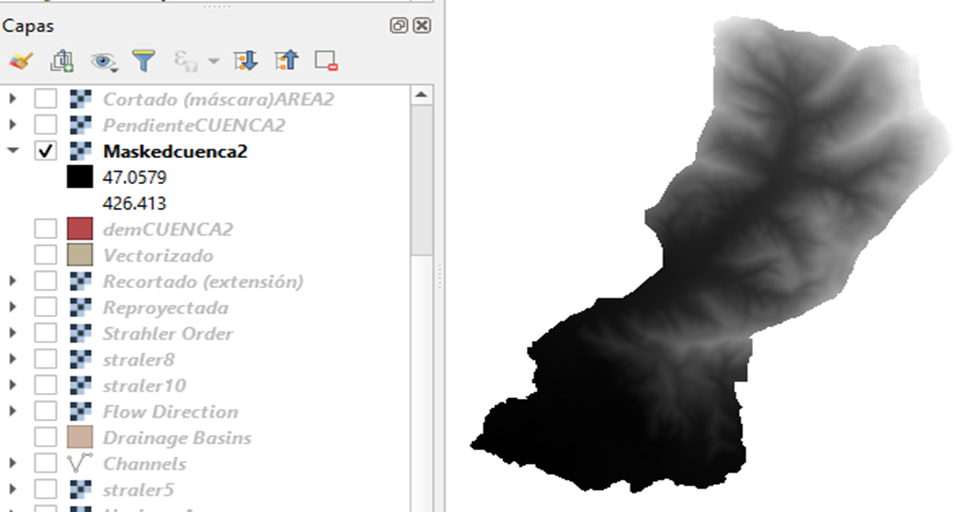Float the Capas panel using dock icon
This screenshot has height=512, width=968.
(x=399, y=26)
